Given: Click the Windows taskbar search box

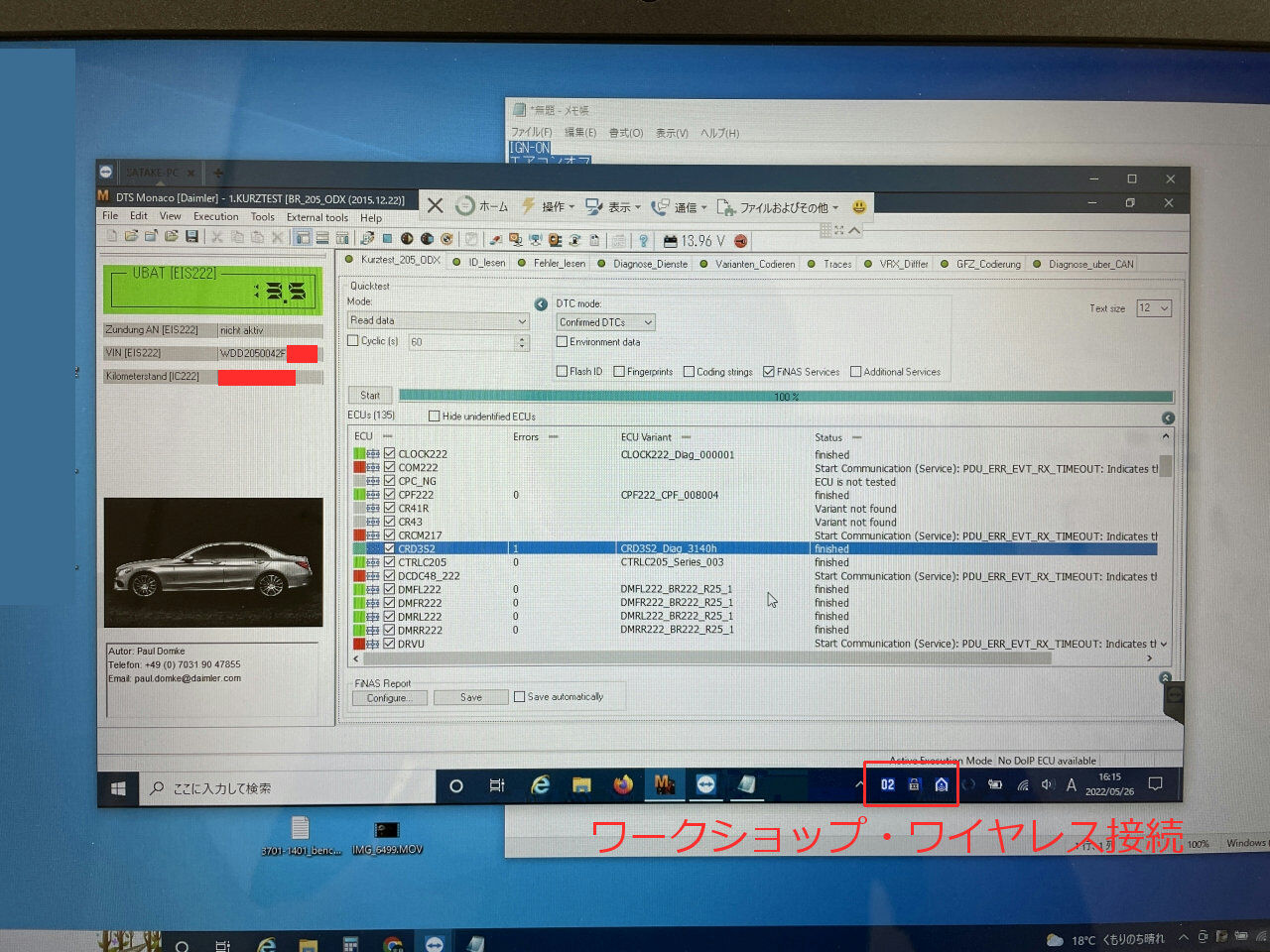Looking at the screenshot, I should tap(288, 788).
